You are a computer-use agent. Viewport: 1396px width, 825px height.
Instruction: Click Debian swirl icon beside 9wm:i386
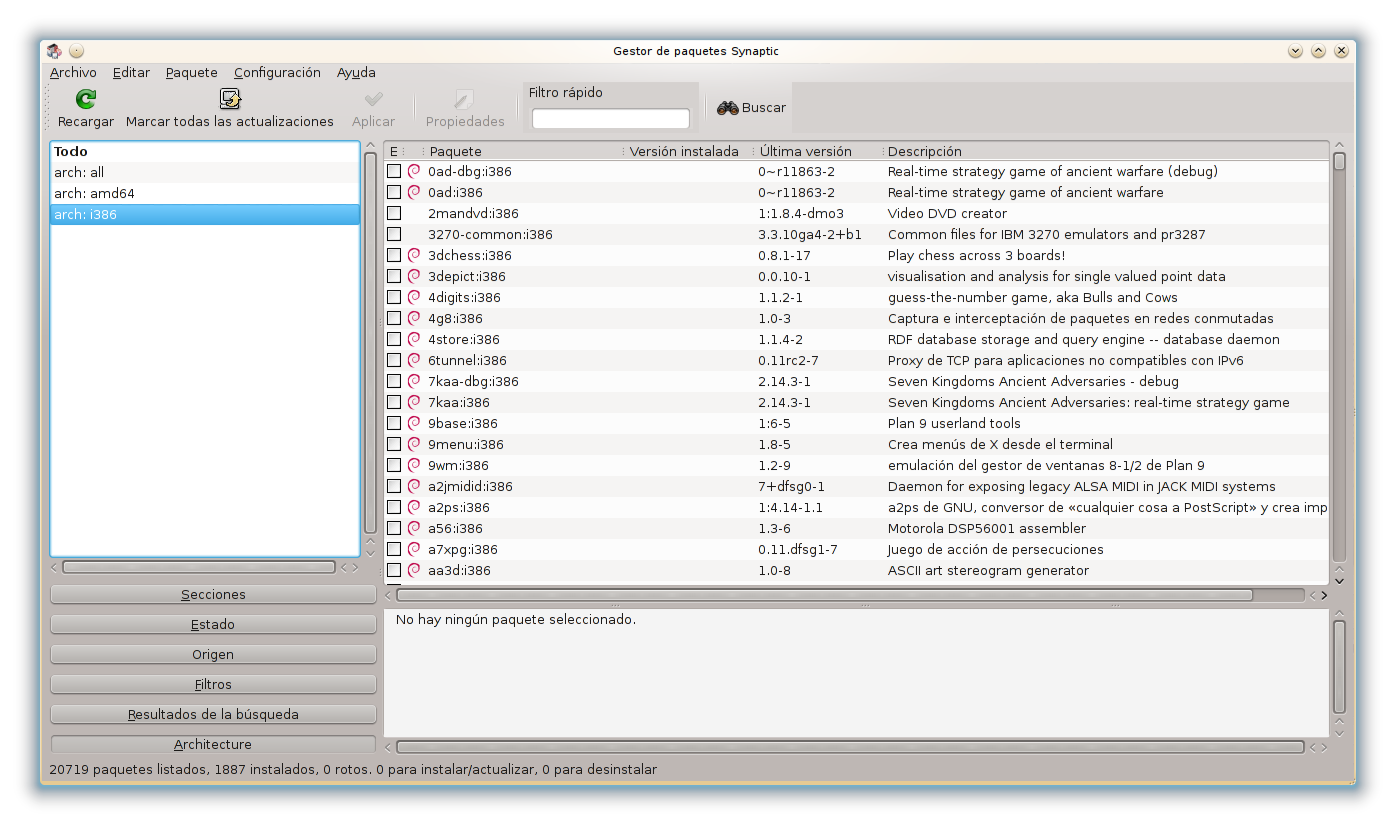pos(414,465)
